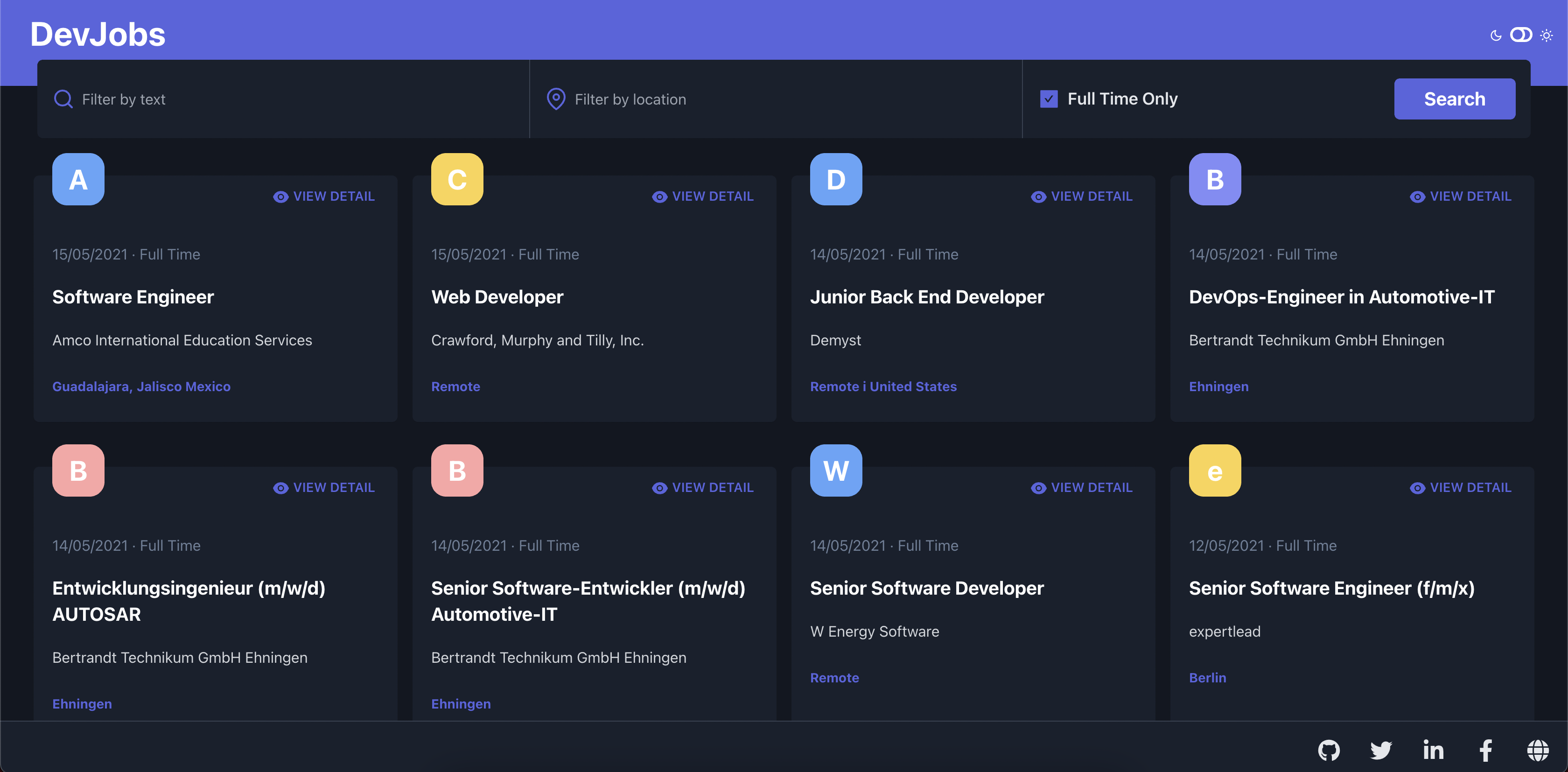Open the globe website icon

[1538, 750]
